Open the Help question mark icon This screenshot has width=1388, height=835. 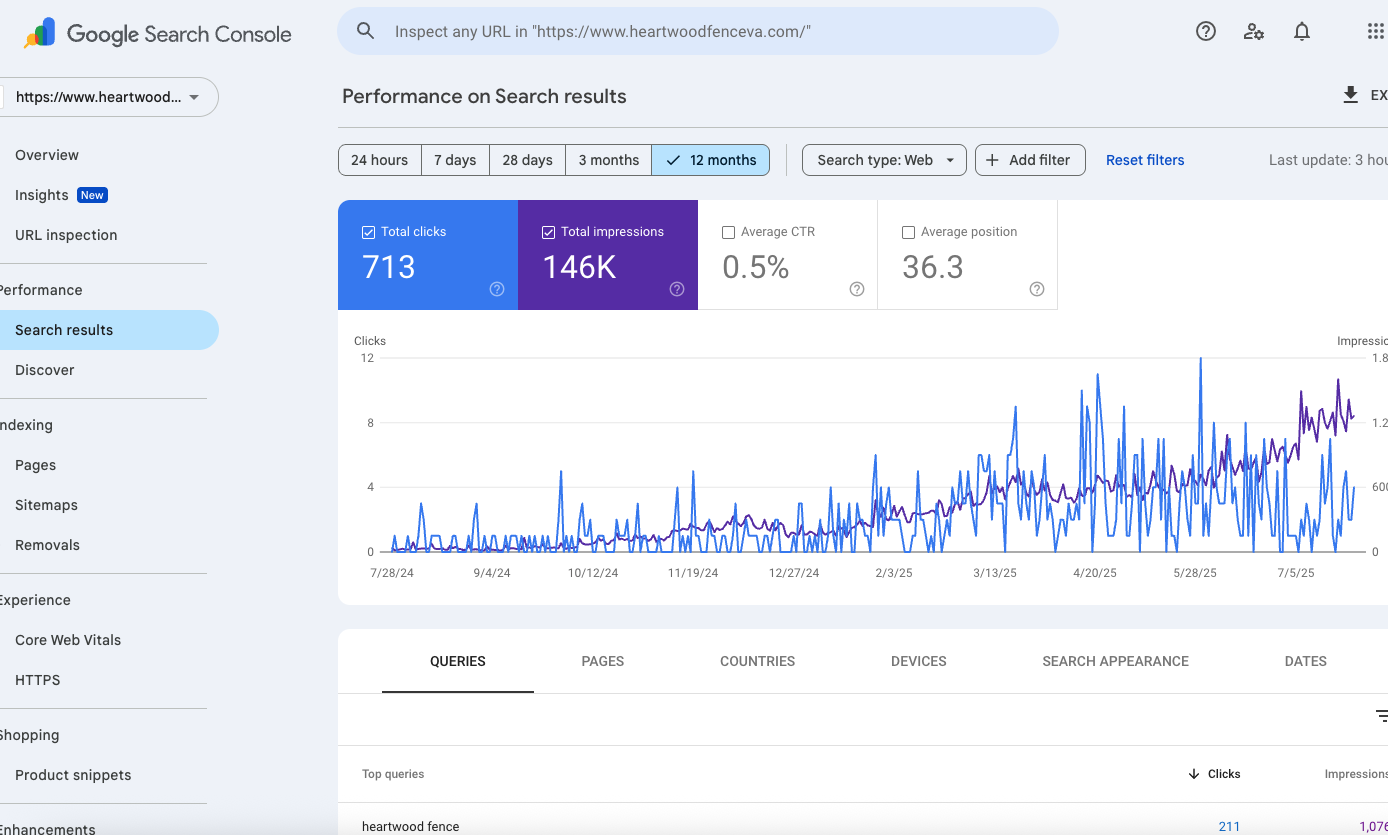click(x=1206, y=31)
